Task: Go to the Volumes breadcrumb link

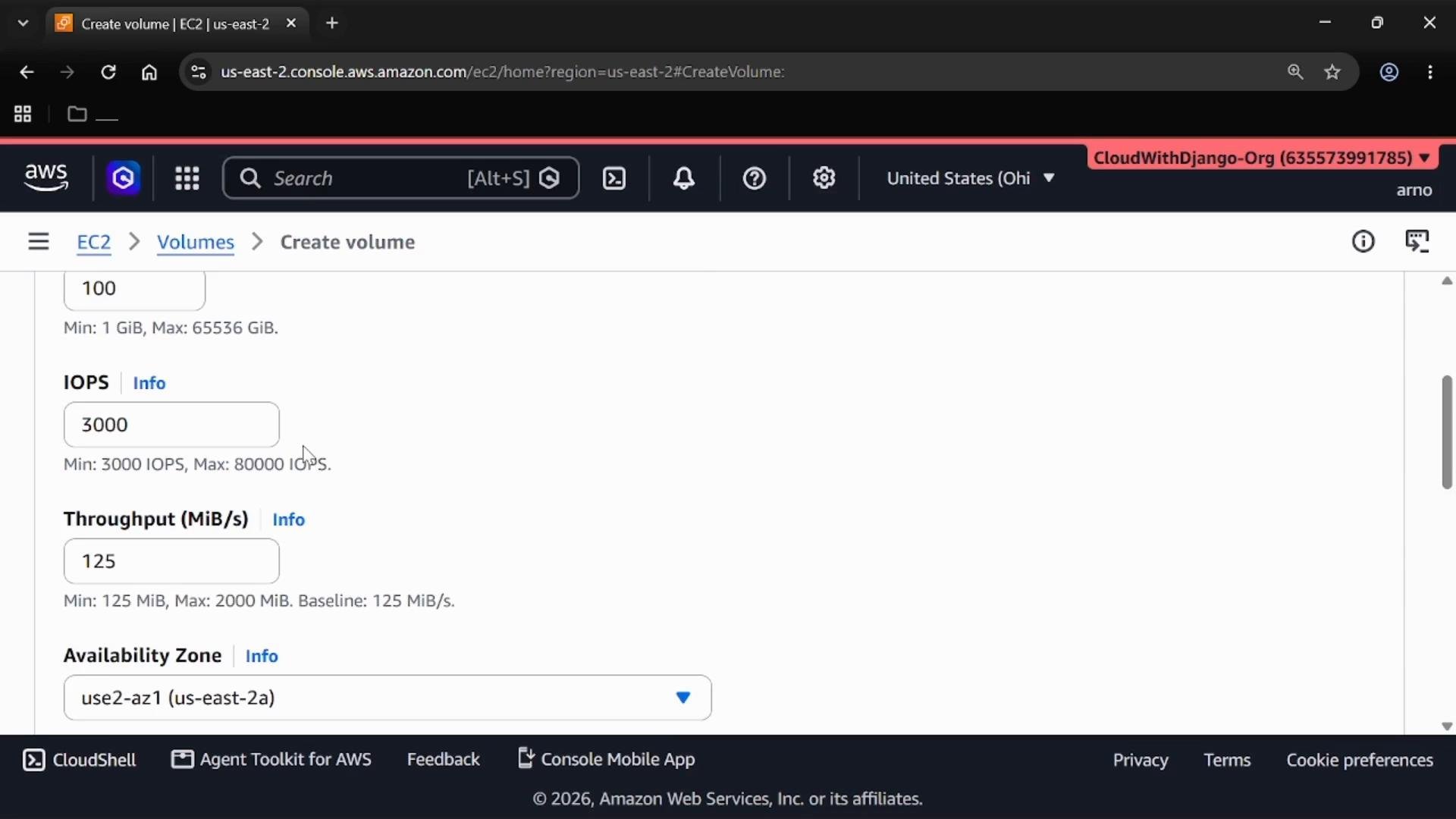Action: (195, 242)
